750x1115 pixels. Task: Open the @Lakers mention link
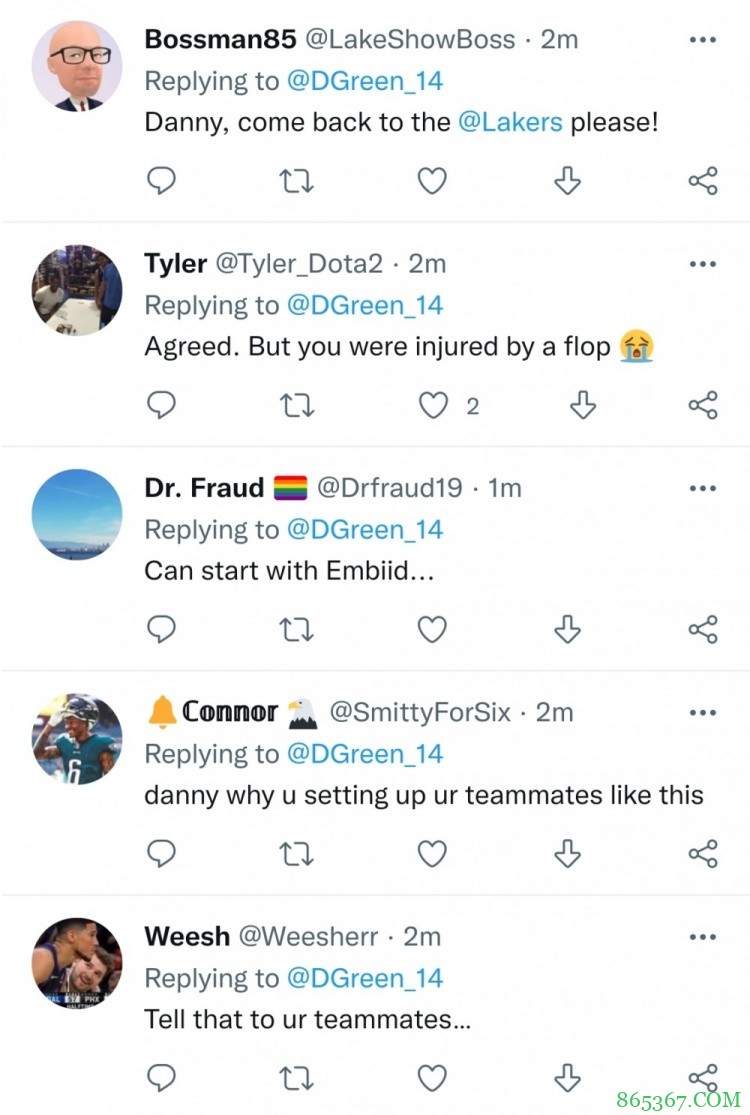(x=510, y=123)
